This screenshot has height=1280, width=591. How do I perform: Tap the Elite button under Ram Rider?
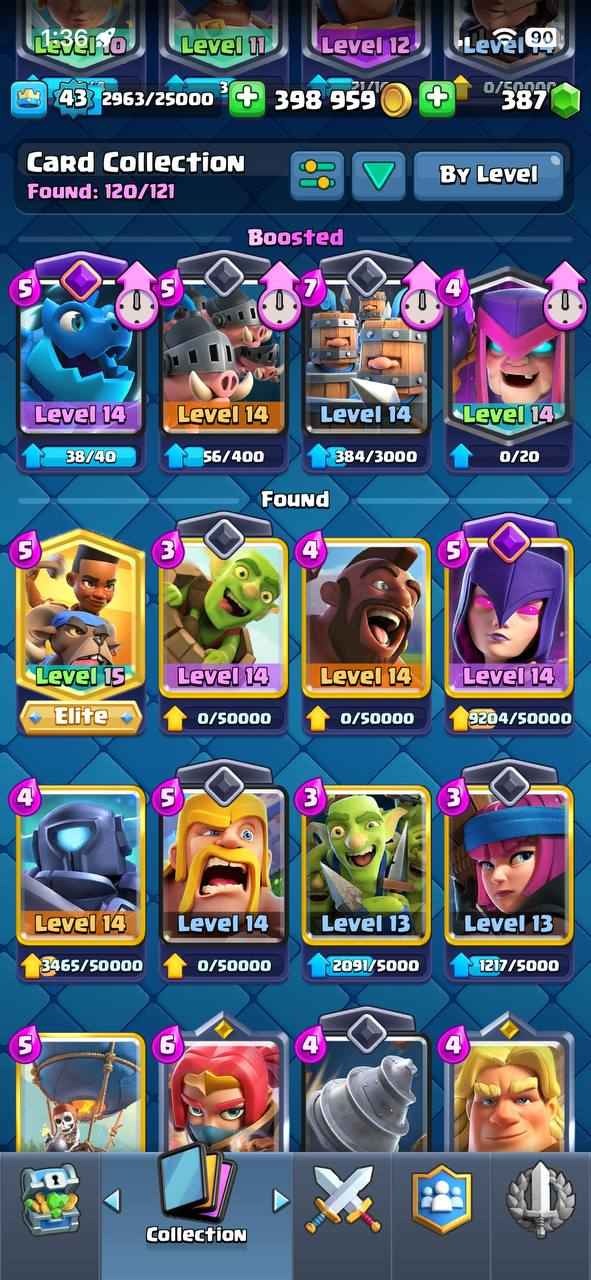click(80, 716)
